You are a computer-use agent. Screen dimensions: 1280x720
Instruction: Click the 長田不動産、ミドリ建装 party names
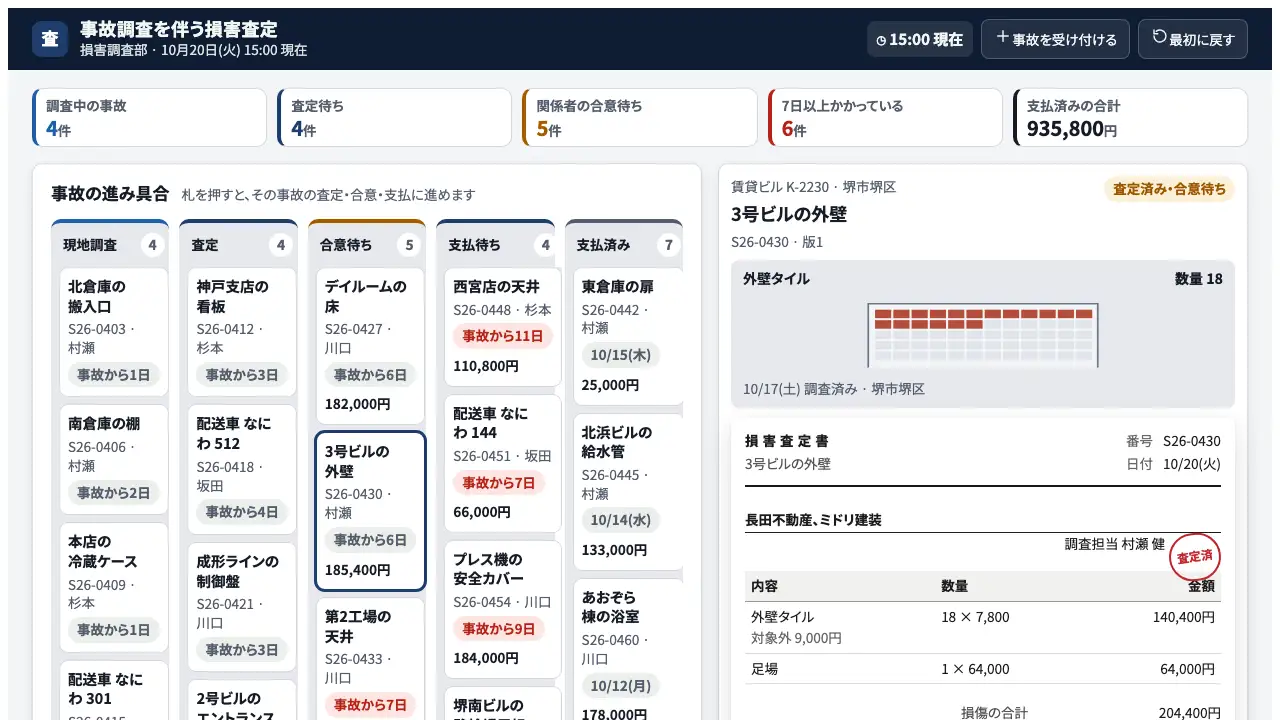(813, 520)
